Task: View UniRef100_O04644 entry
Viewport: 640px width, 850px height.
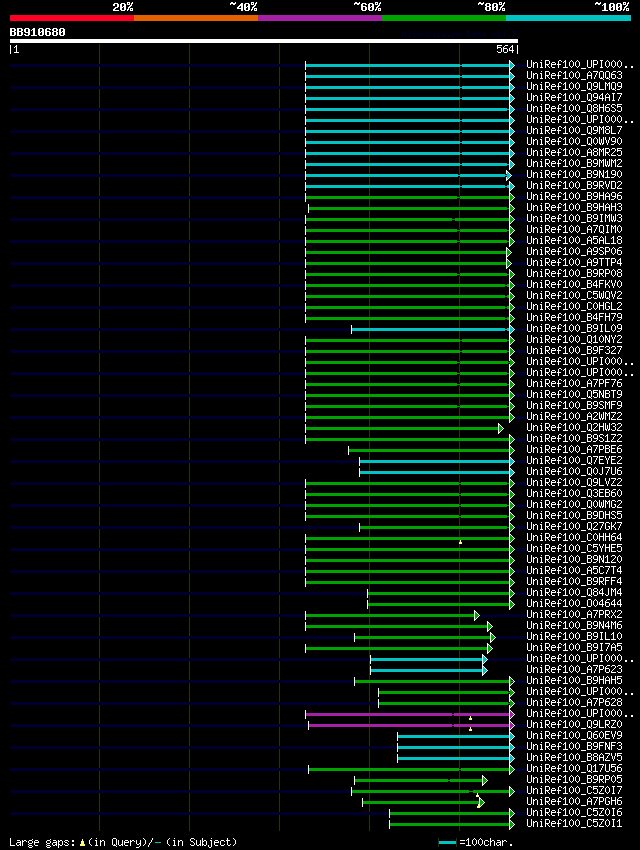Action: coord(574,603)
